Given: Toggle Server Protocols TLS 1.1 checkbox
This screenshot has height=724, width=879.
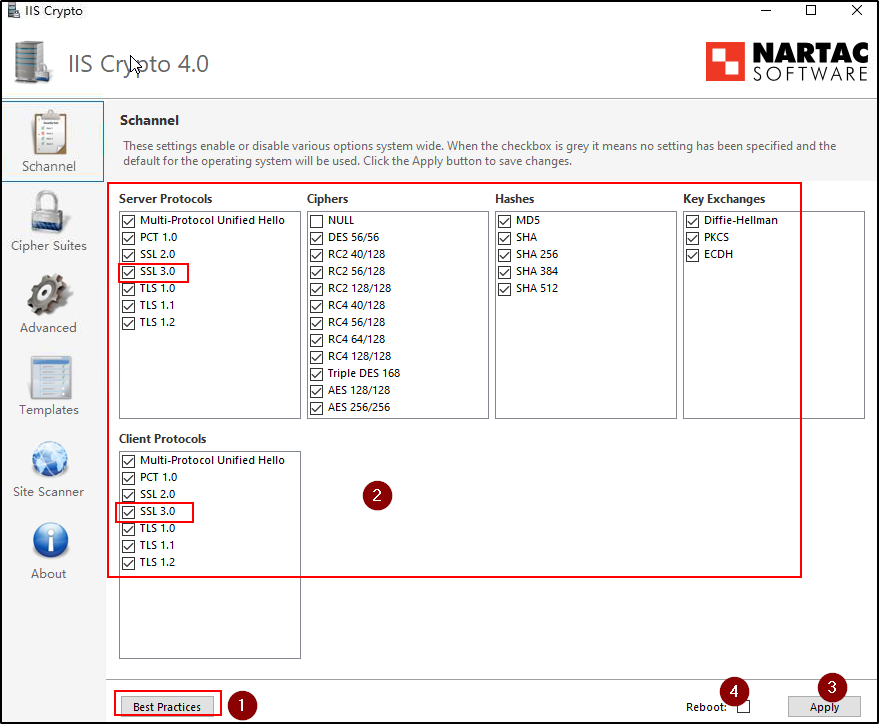Looking at the screenshot, I should pos(128,306).
